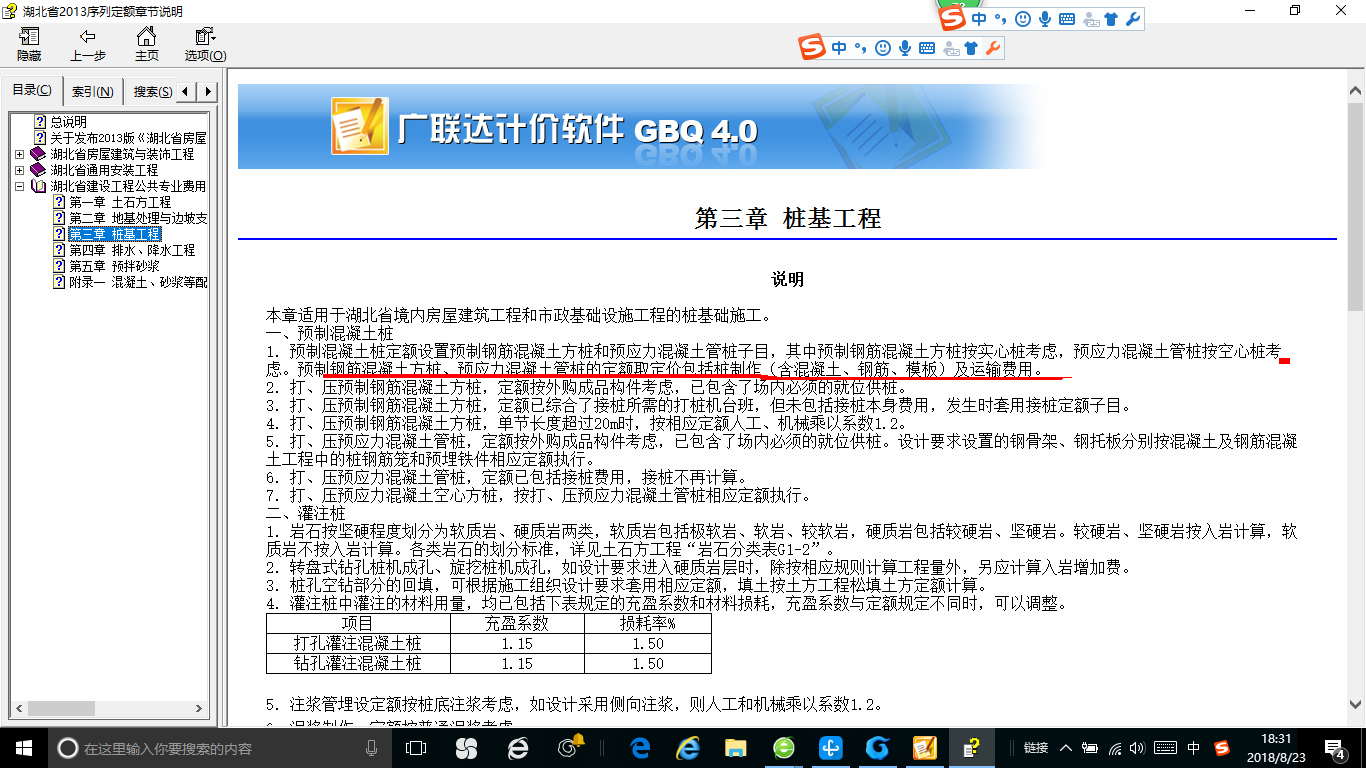Click the 隐藏 (Hide) toolbar button
The image size is (1366, 768).
tap(29, 45)
